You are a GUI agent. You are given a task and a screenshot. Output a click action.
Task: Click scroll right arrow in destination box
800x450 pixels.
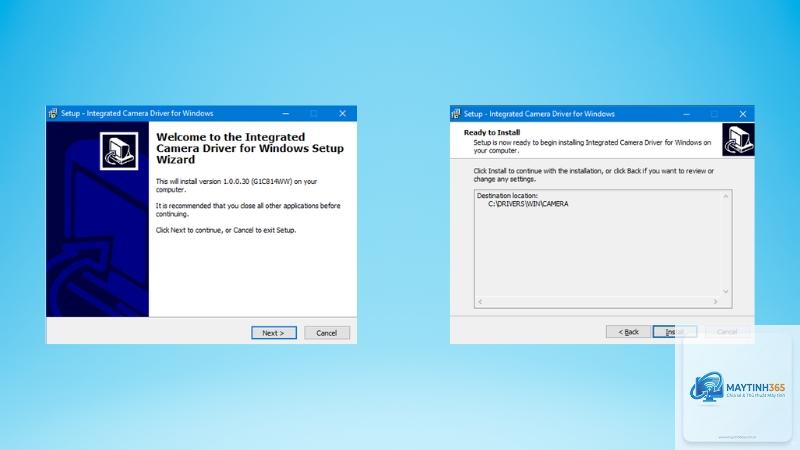[715, 302]
